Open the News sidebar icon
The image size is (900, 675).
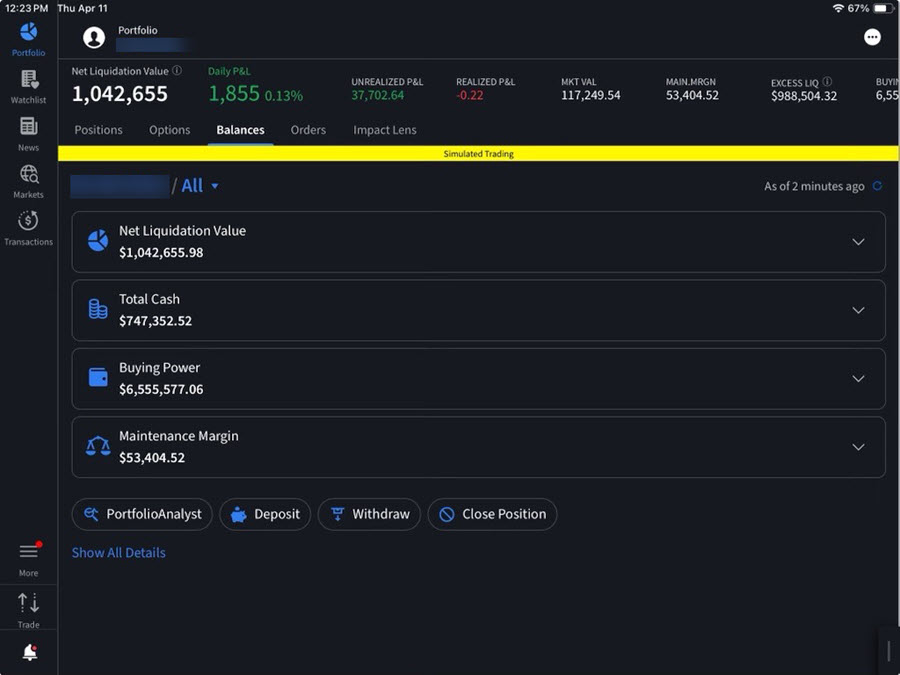29,126
